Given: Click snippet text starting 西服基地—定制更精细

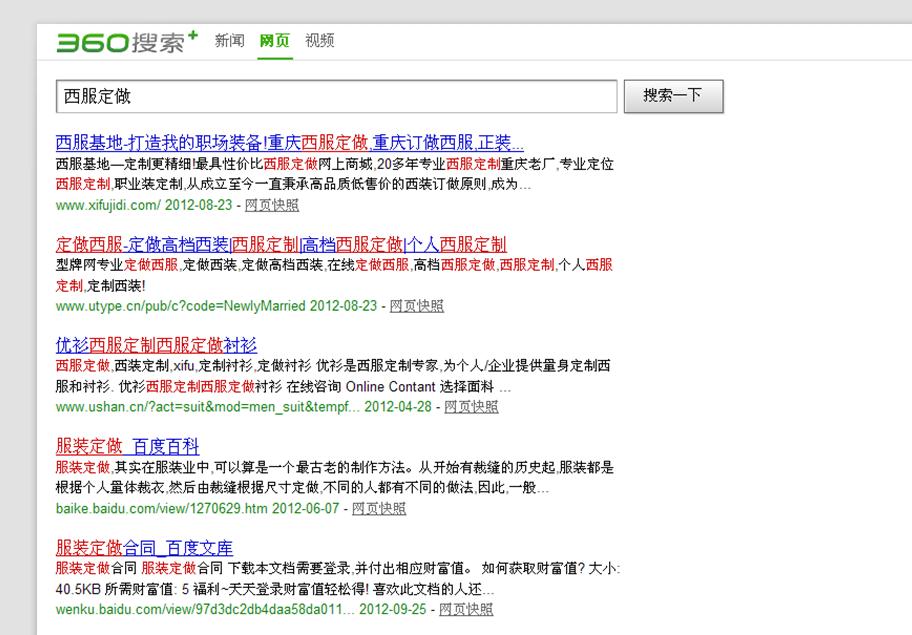Looking at the screenshot, I should (x=334, y=174).
